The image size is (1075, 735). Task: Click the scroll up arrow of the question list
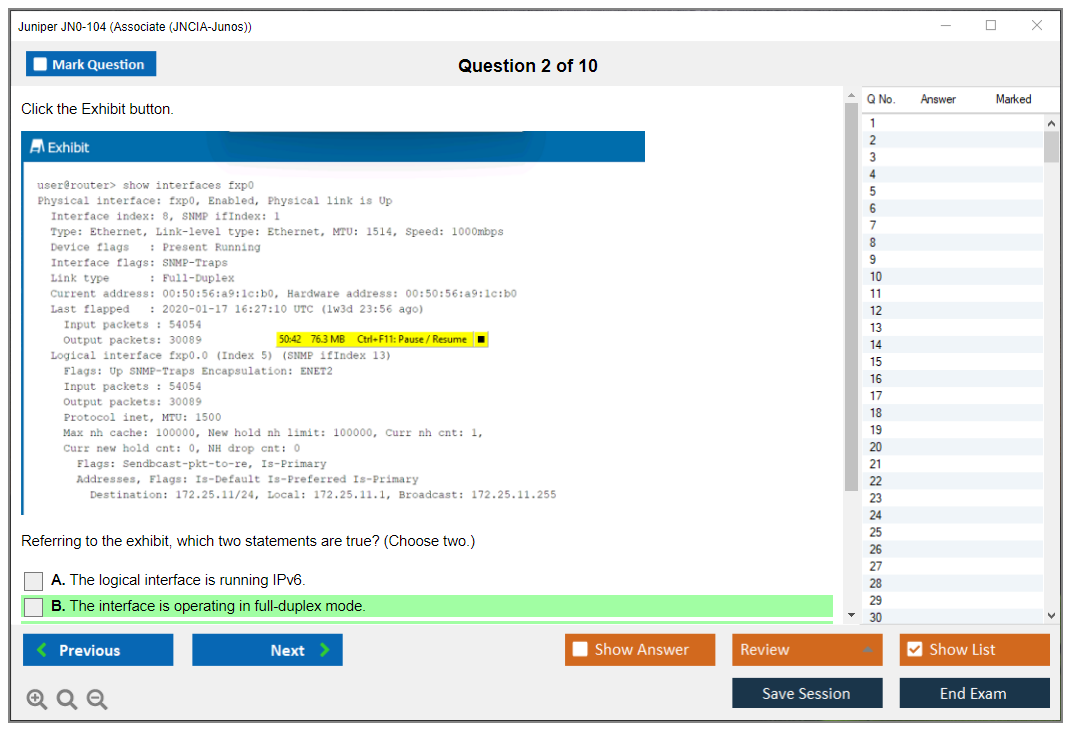point(1051,122)
